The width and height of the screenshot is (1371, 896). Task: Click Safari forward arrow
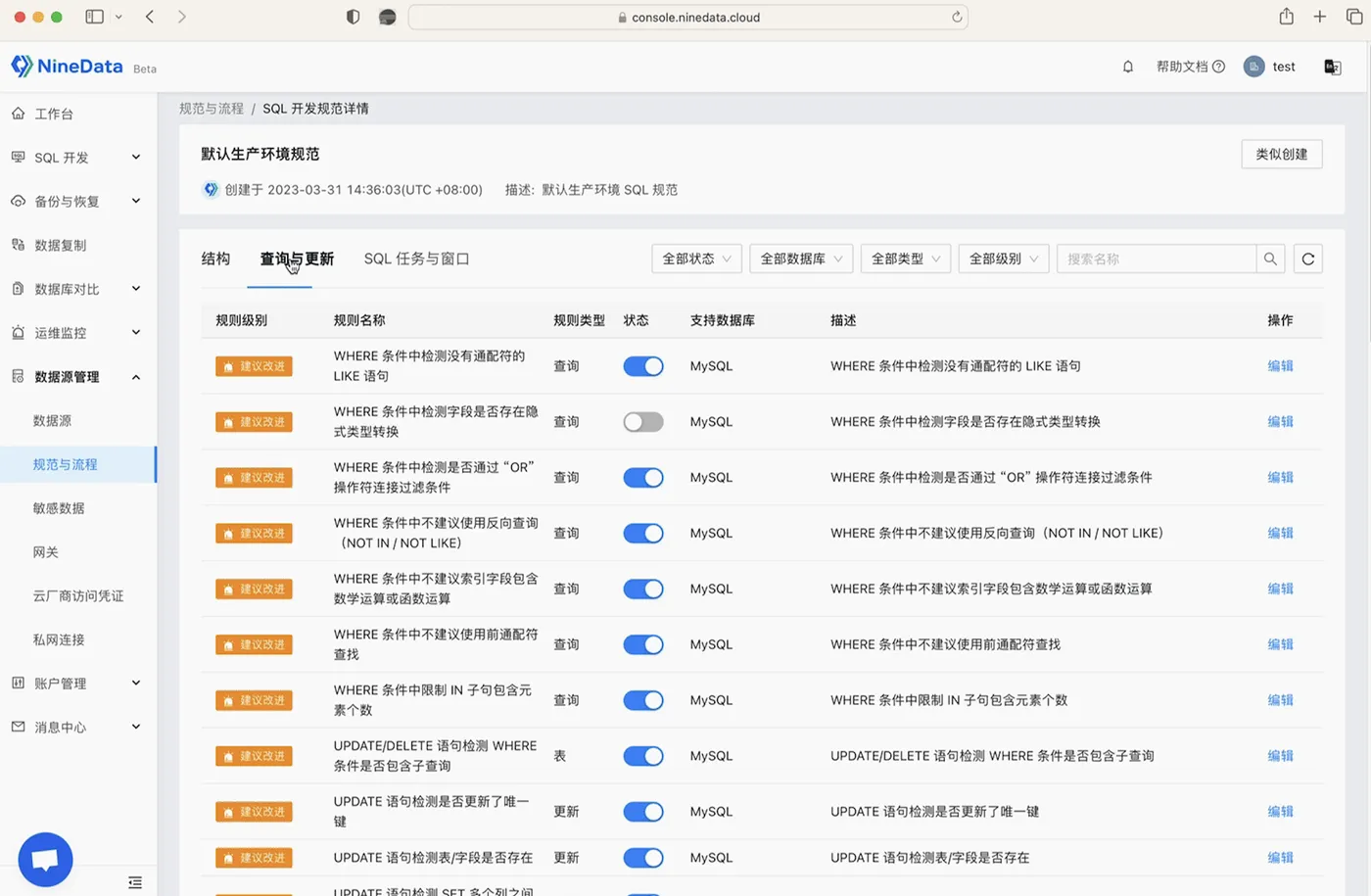182,17
